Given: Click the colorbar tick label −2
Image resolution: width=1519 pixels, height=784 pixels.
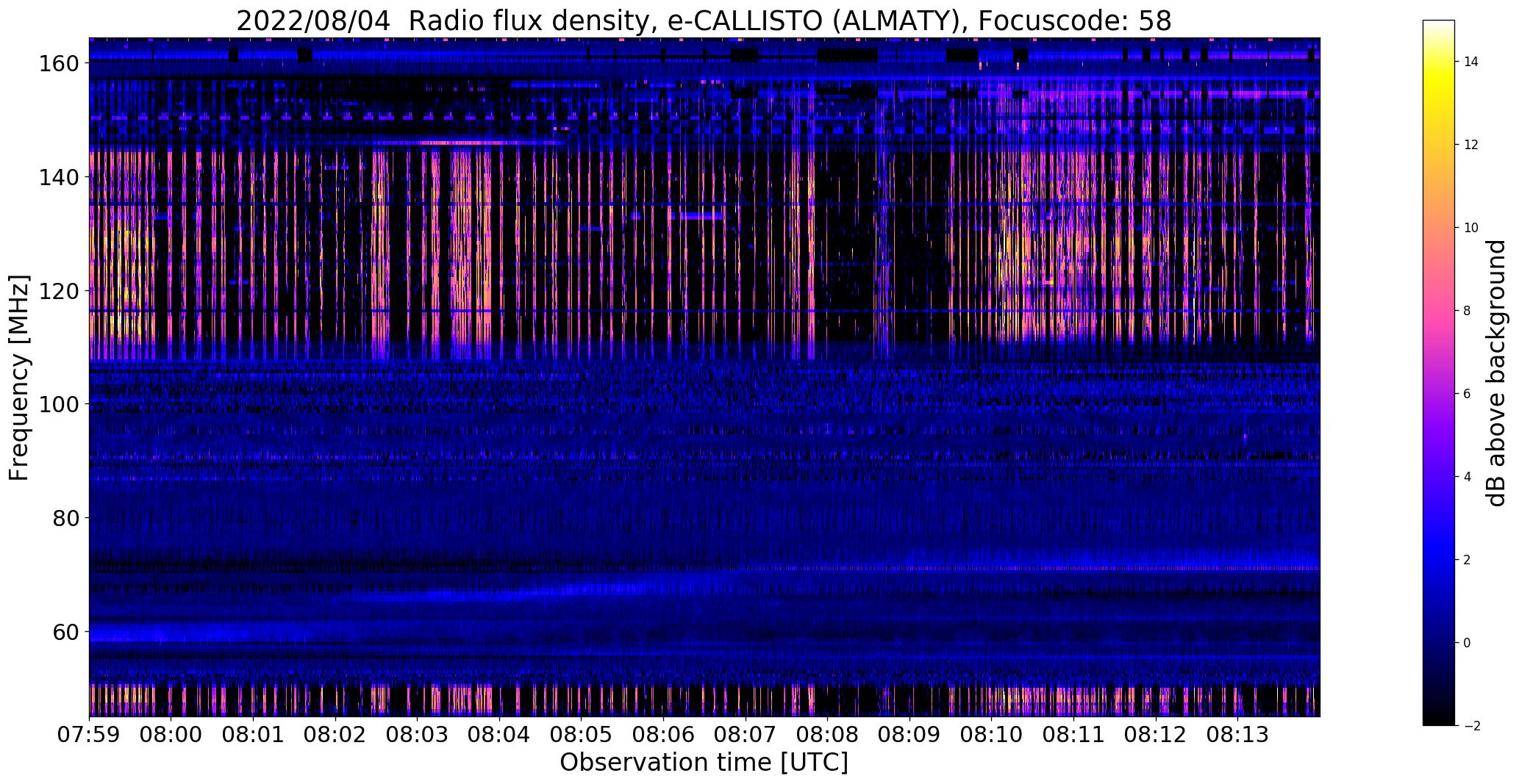Looking at the screenshot, I should coord(1471,726).
